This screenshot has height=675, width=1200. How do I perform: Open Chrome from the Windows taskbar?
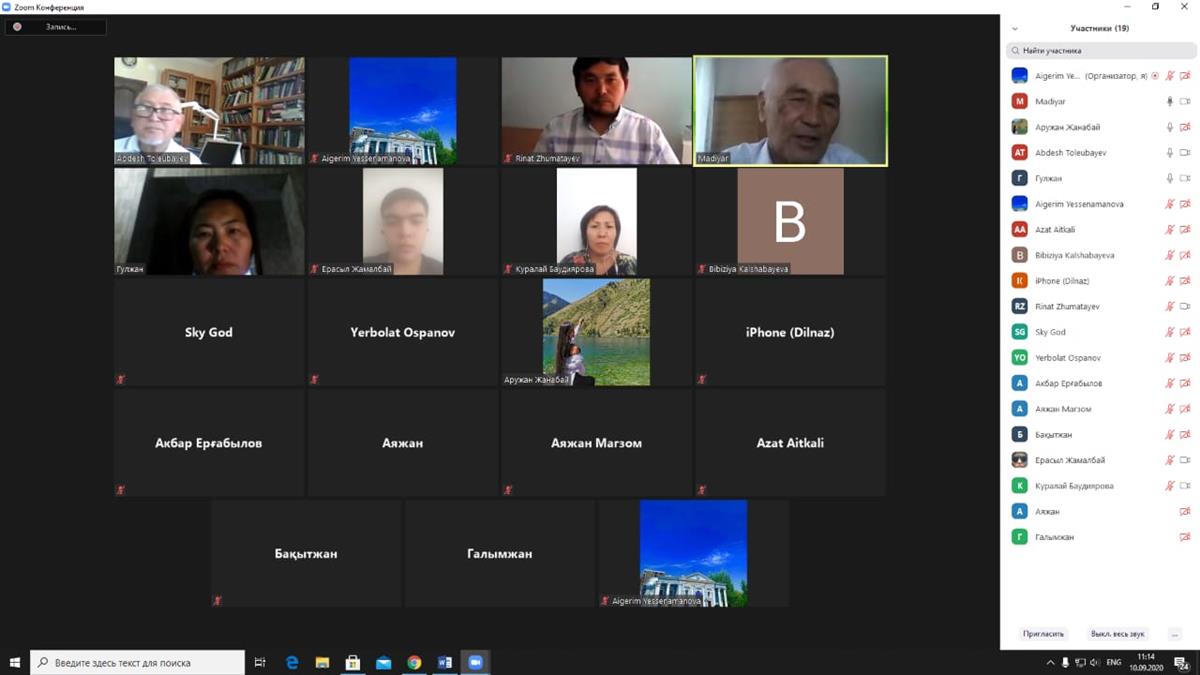pos(414,662)
